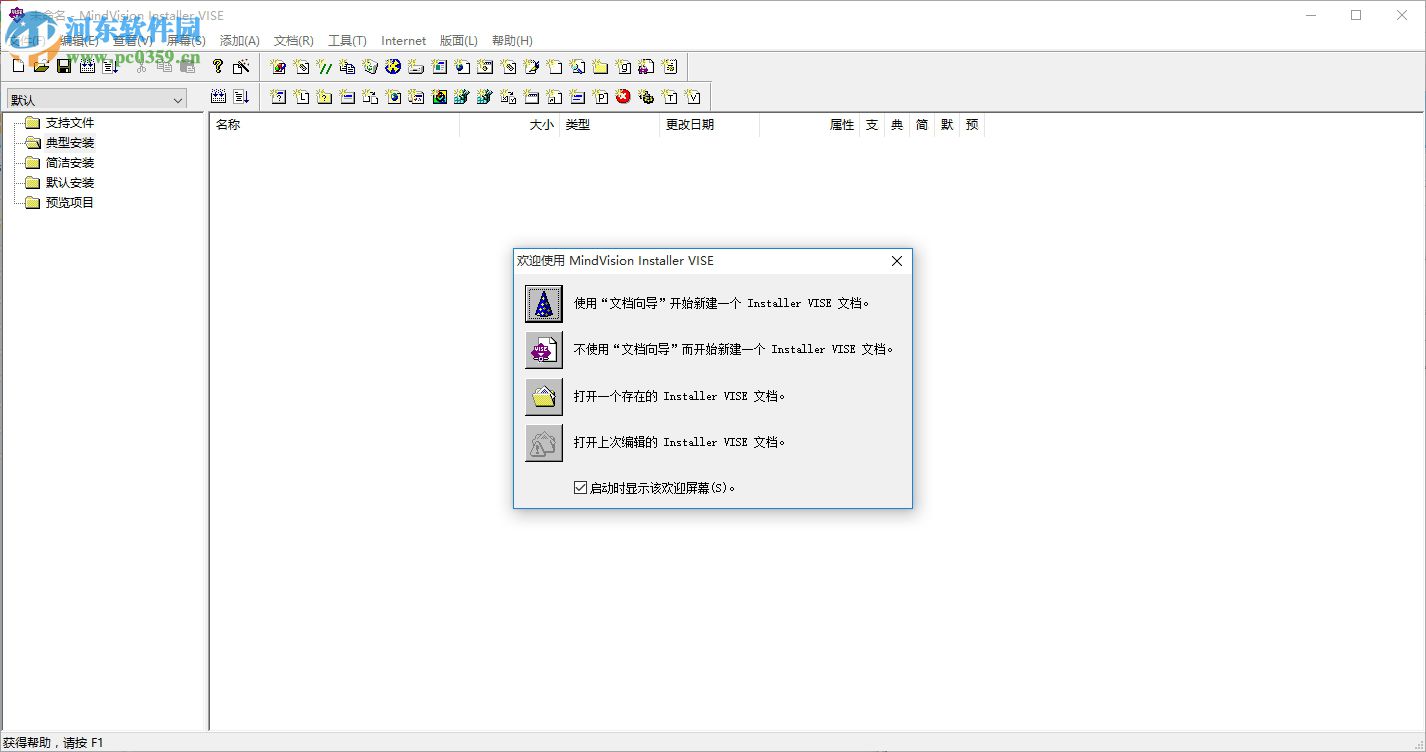Click the red X circle toolbar icon
Viewport: 1426px width, 752px height.
point(624,97)
